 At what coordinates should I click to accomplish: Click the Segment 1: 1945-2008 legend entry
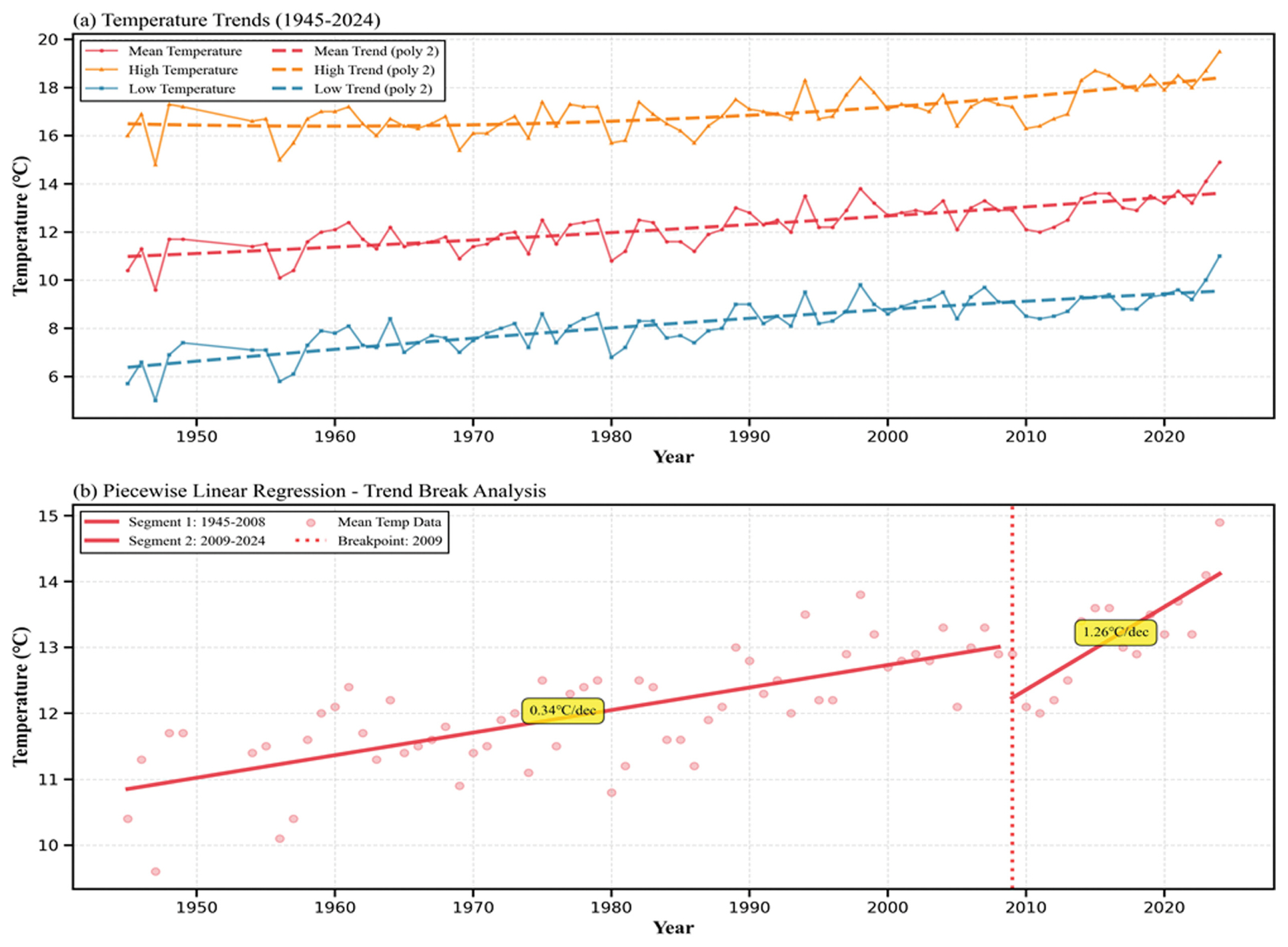(197, 522)
